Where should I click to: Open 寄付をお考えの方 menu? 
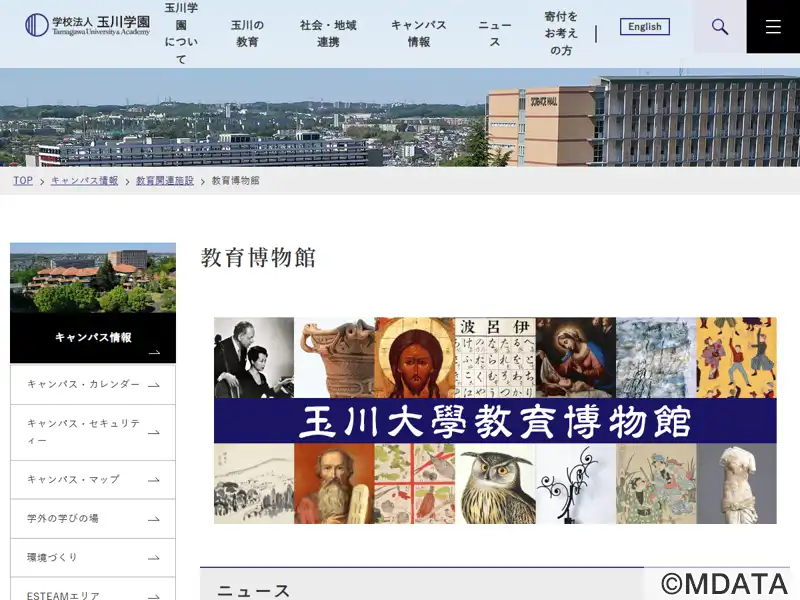coord(561,34)
